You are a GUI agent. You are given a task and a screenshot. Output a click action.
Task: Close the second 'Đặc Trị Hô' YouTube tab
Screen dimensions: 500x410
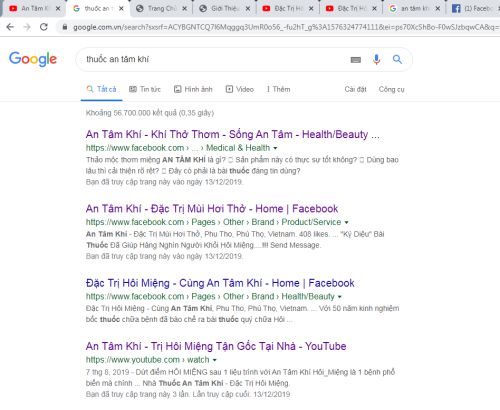(374, 9)
